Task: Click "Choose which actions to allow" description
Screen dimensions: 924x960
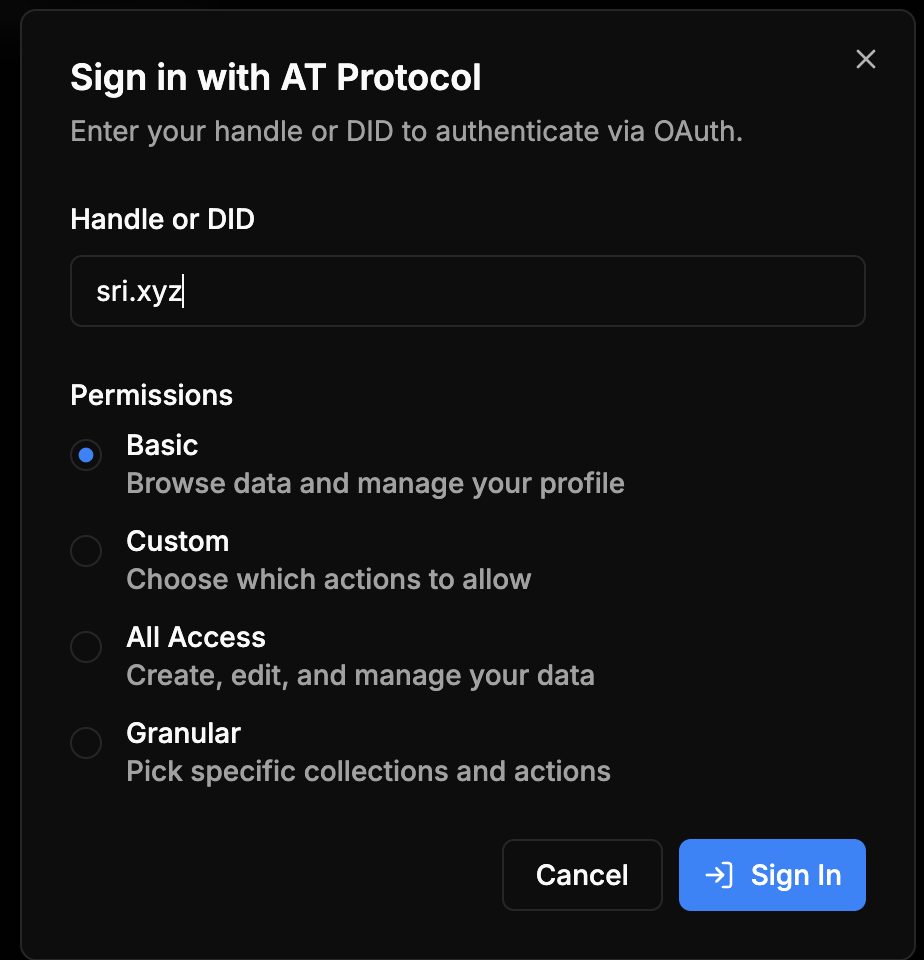Action: [328, 579]
